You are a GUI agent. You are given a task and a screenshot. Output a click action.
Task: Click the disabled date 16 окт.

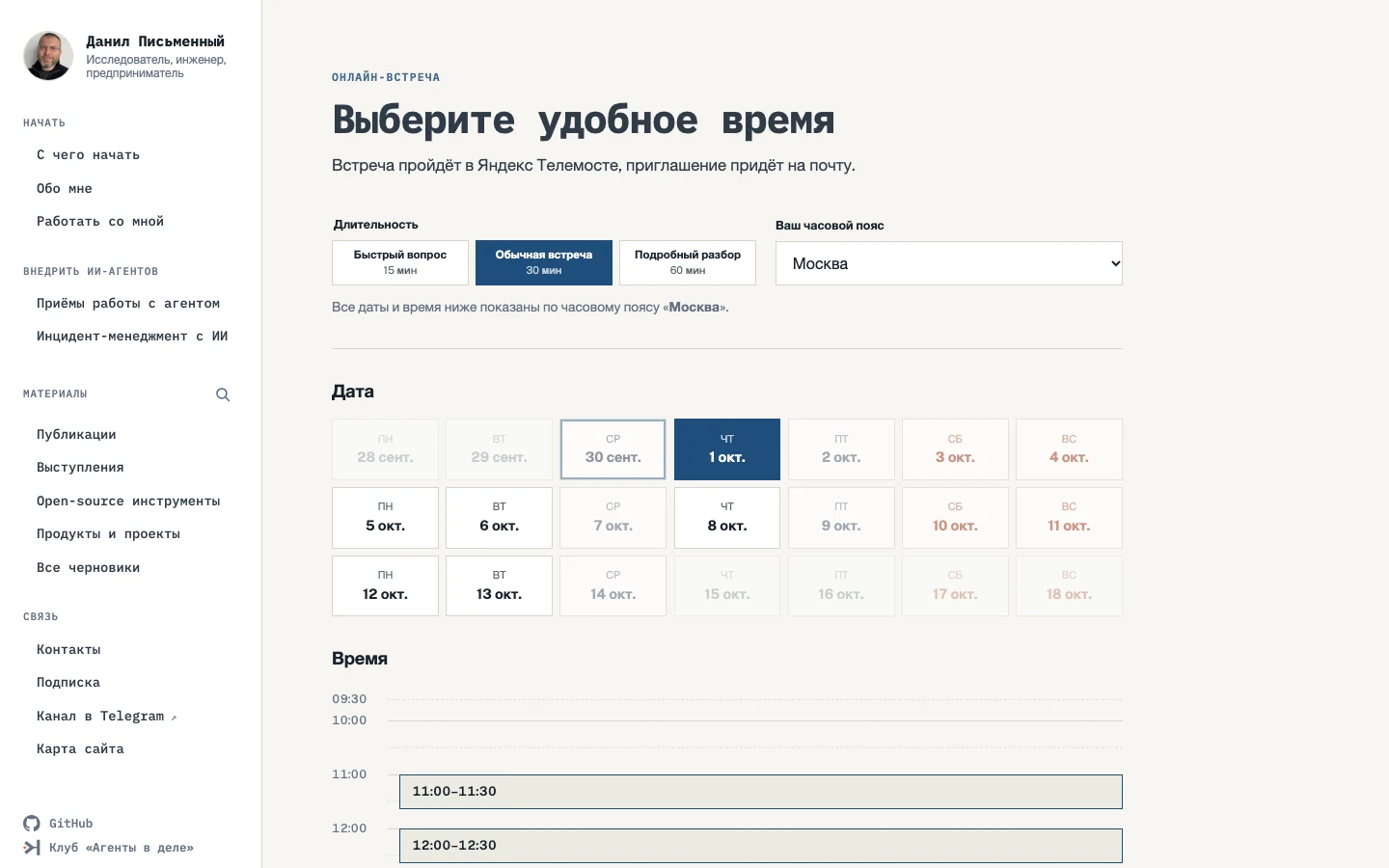coord(841,585)
